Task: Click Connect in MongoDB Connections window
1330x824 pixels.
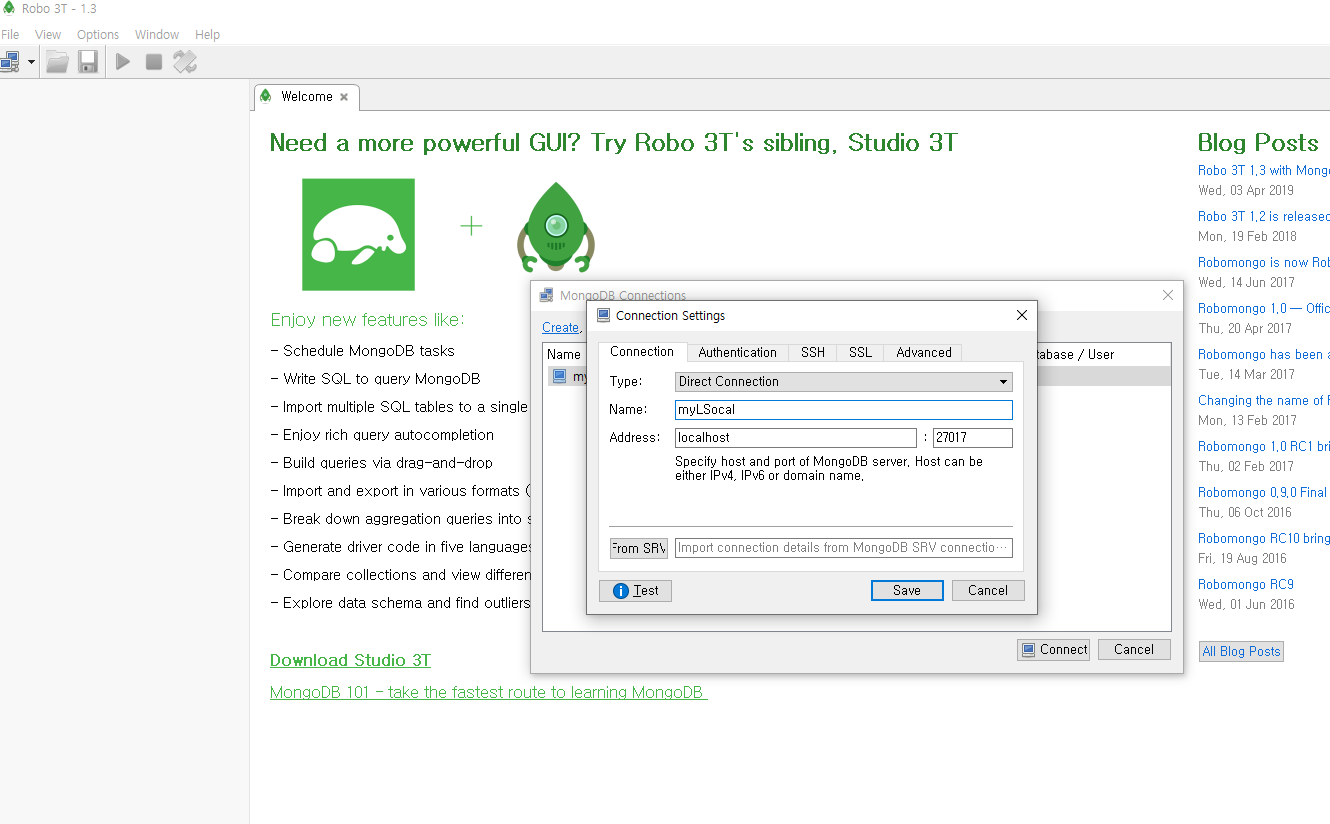Action: coord(1053,649)
